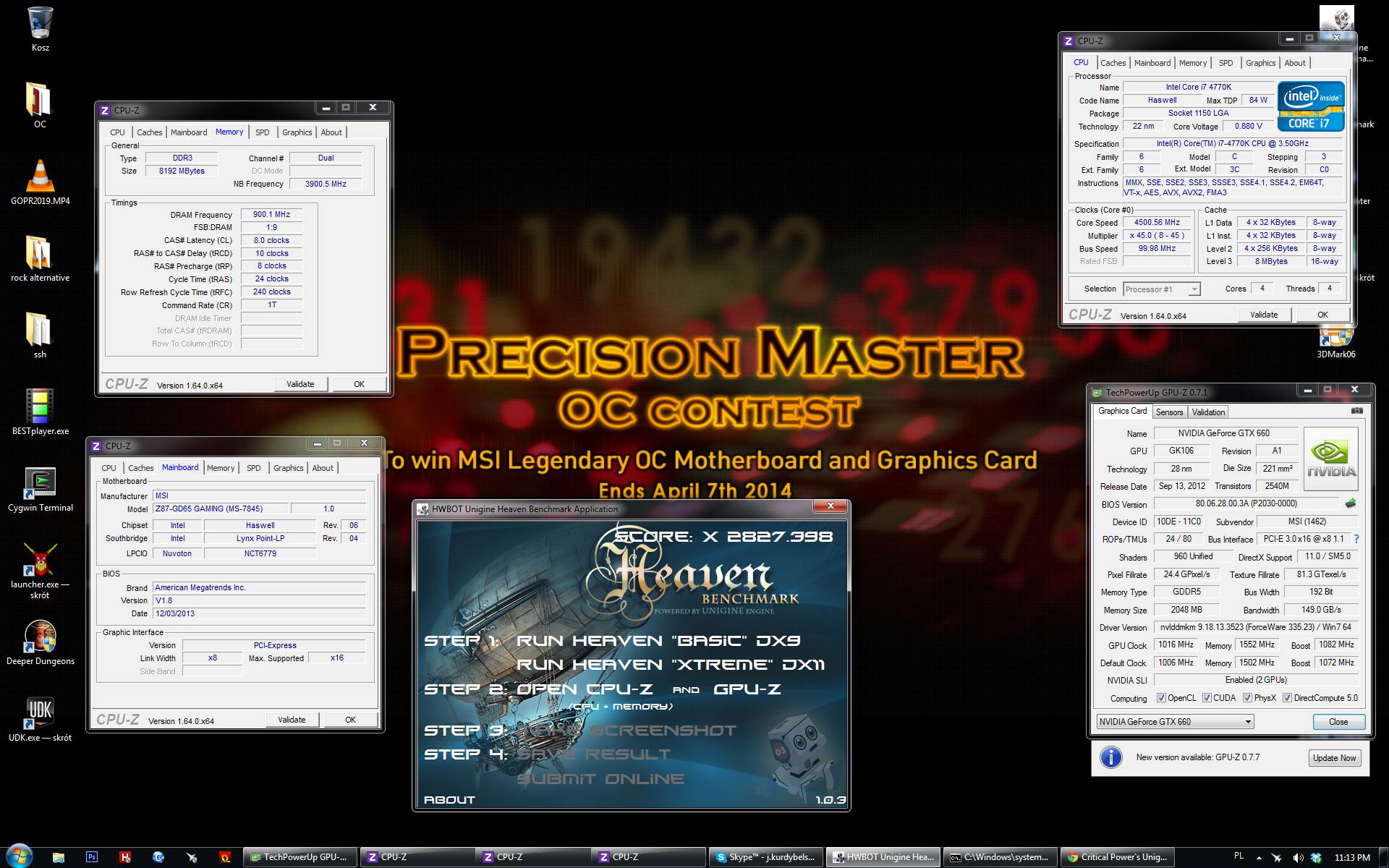Screen dimensions: 1389x868
Task: Toggle the CUDA checkbox in GPU-Z
Action: (1207, 698)
